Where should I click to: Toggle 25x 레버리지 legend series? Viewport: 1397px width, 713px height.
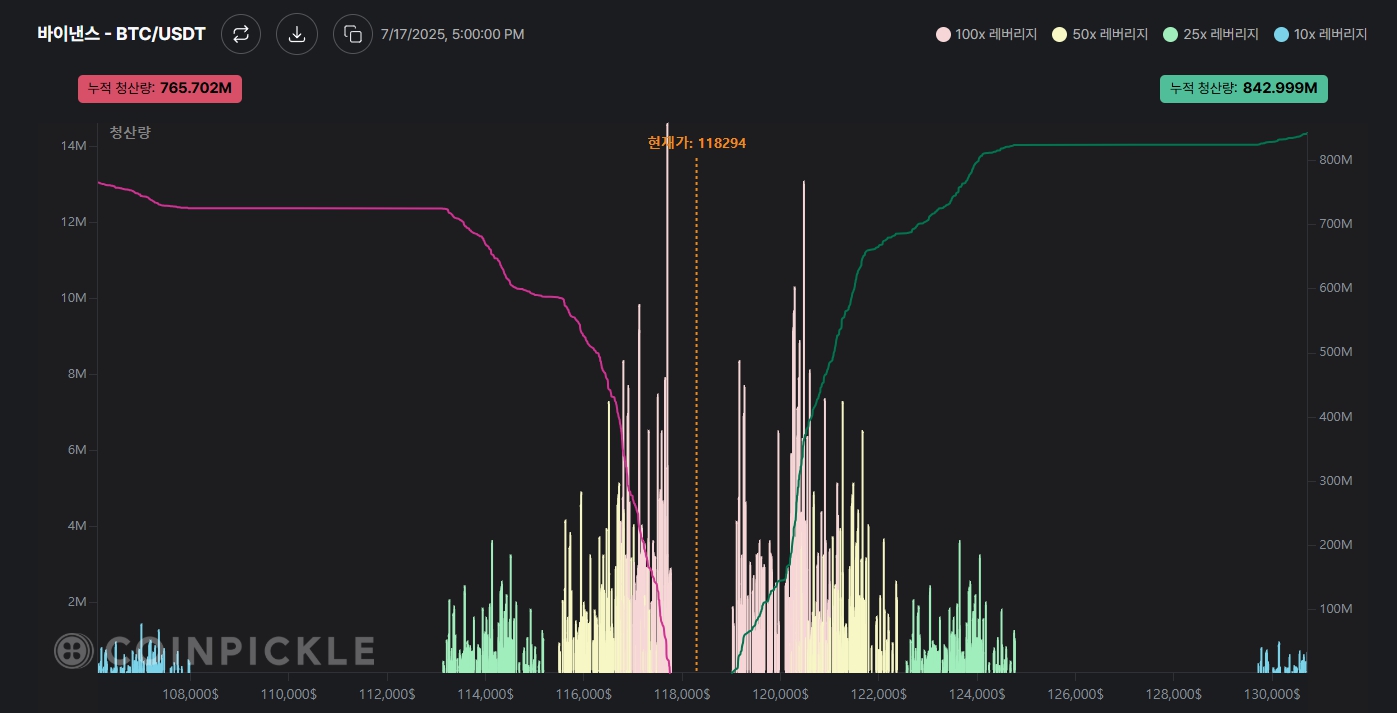(1212, 34)
